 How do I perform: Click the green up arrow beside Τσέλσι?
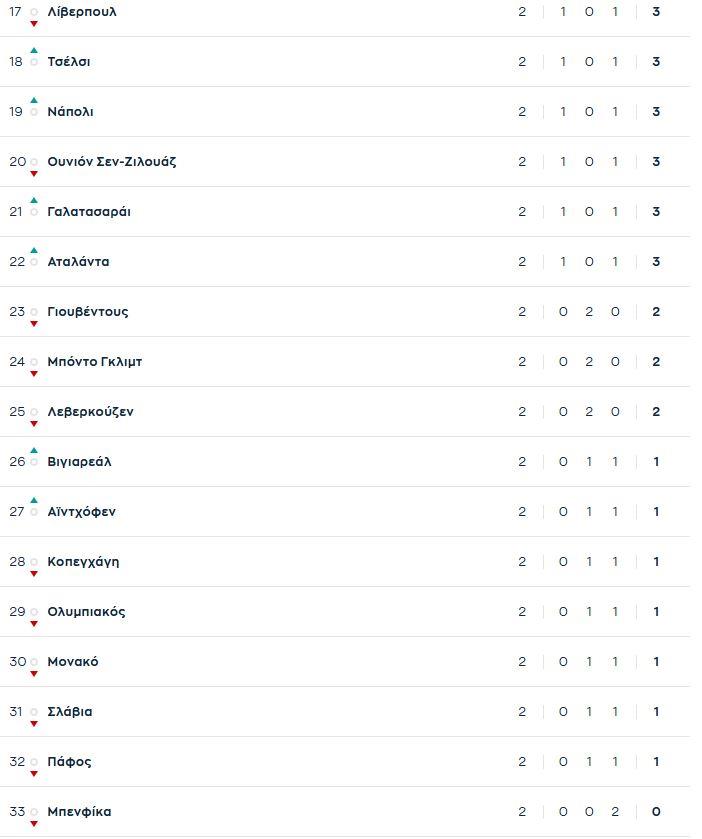coord(34,50)
